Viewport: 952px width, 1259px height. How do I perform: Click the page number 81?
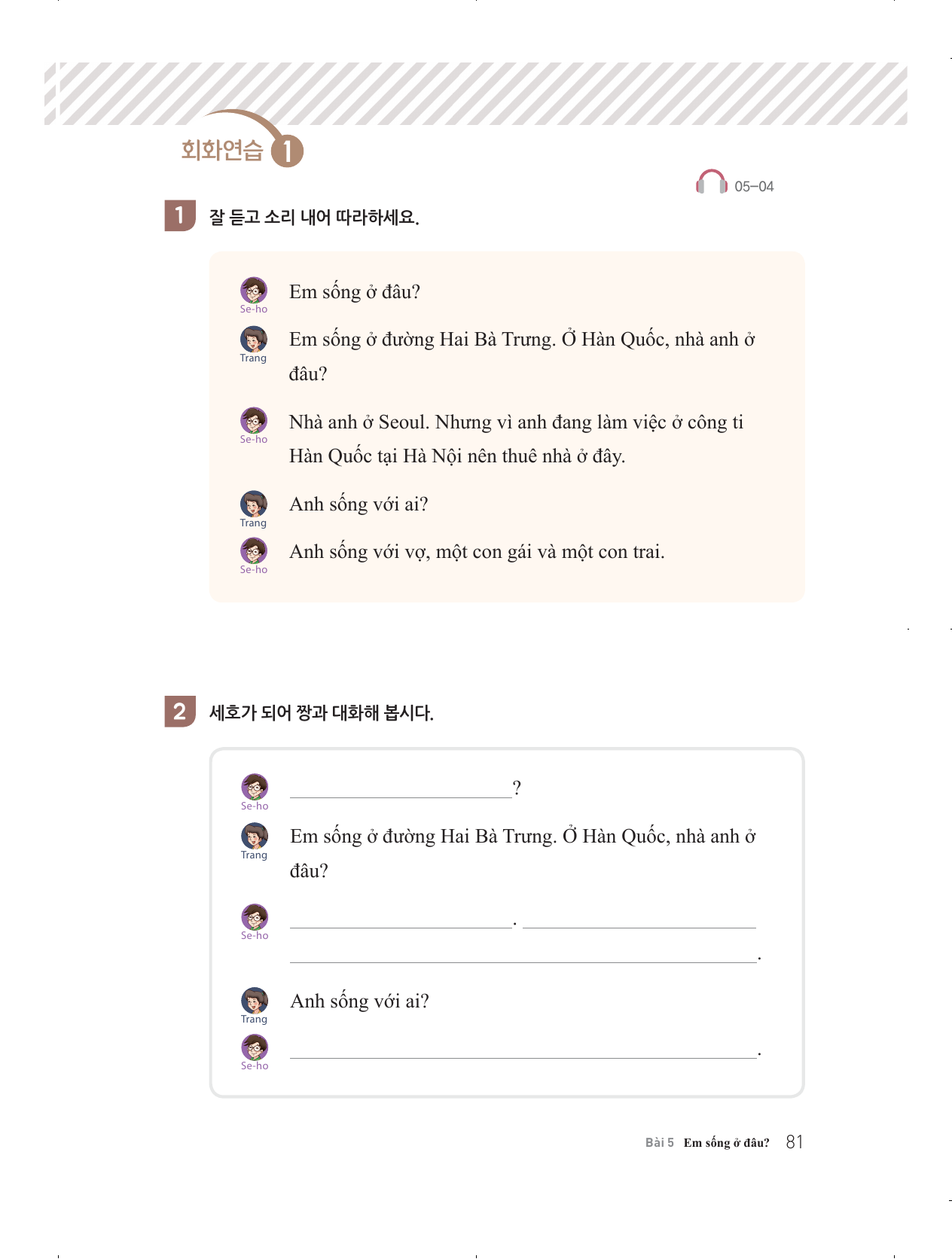point(795,1142)
